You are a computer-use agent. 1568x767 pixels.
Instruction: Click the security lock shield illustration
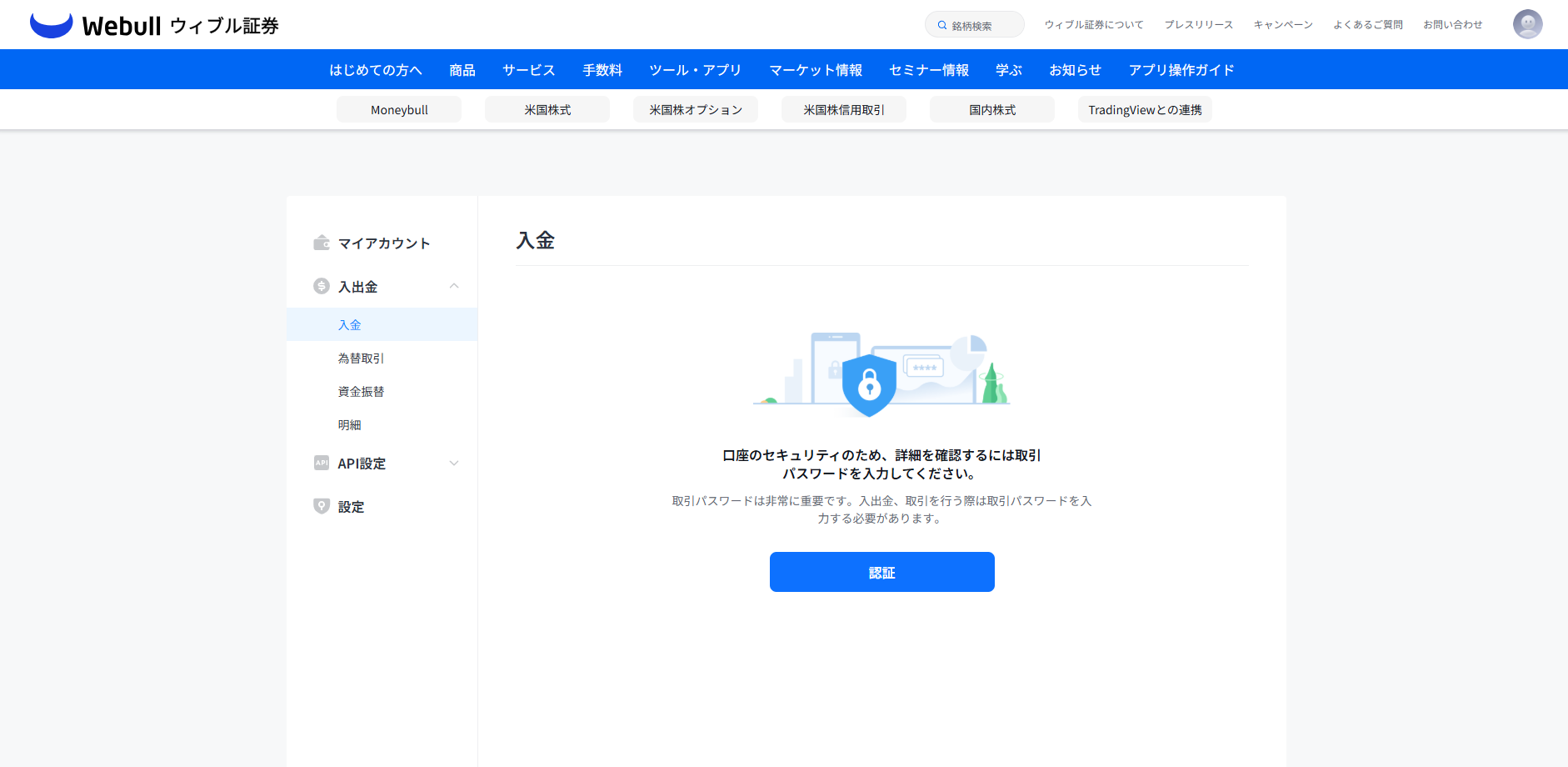point(869,384)
